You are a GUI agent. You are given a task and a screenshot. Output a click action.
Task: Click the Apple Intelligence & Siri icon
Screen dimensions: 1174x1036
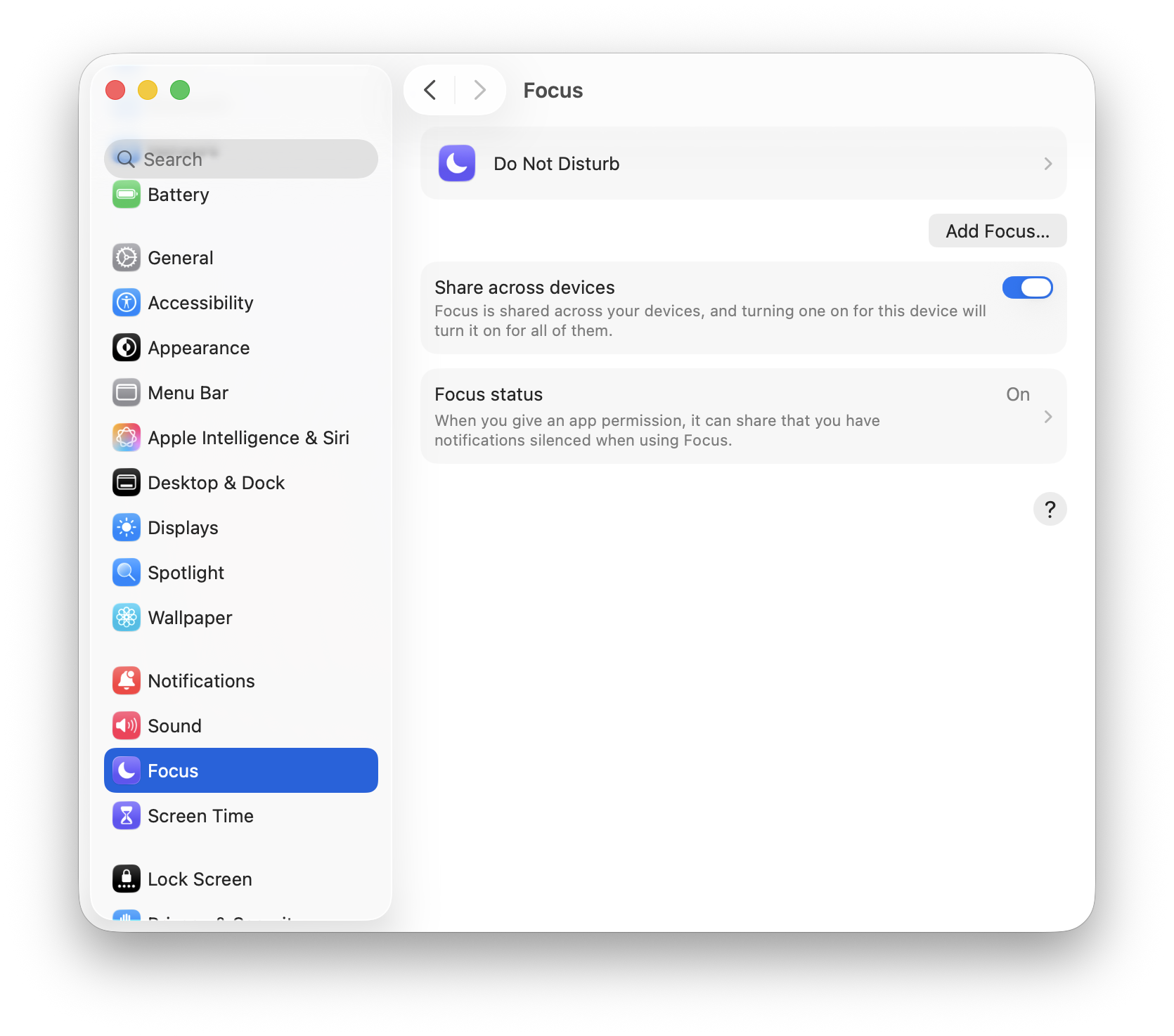coord(127,438)
